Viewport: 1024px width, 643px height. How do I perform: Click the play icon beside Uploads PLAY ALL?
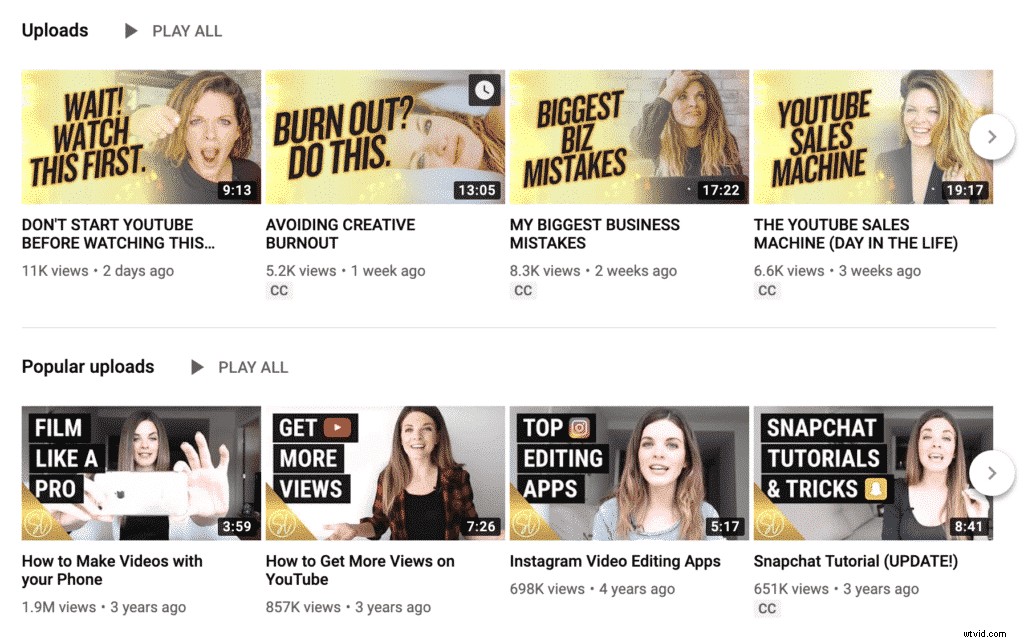(131, 31)
